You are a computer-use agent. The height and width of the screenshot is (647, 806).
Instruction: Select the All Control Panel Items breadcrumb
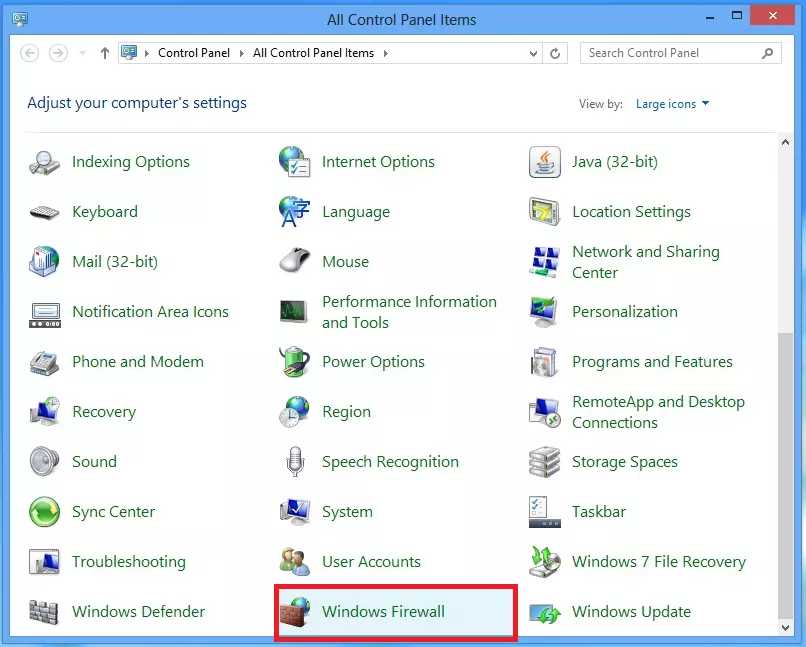[313, 53]
